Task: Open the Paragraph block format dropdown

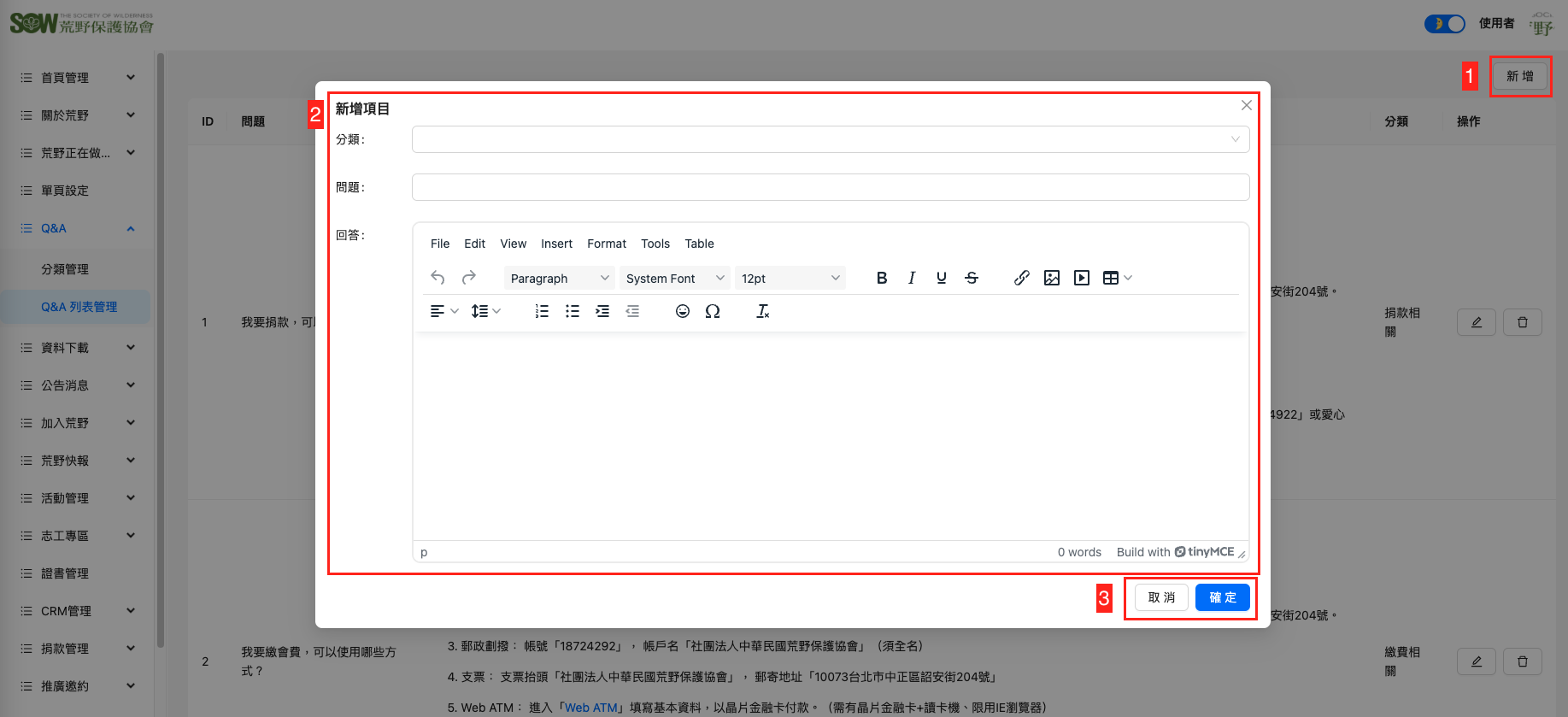Action: click(559, 279)
